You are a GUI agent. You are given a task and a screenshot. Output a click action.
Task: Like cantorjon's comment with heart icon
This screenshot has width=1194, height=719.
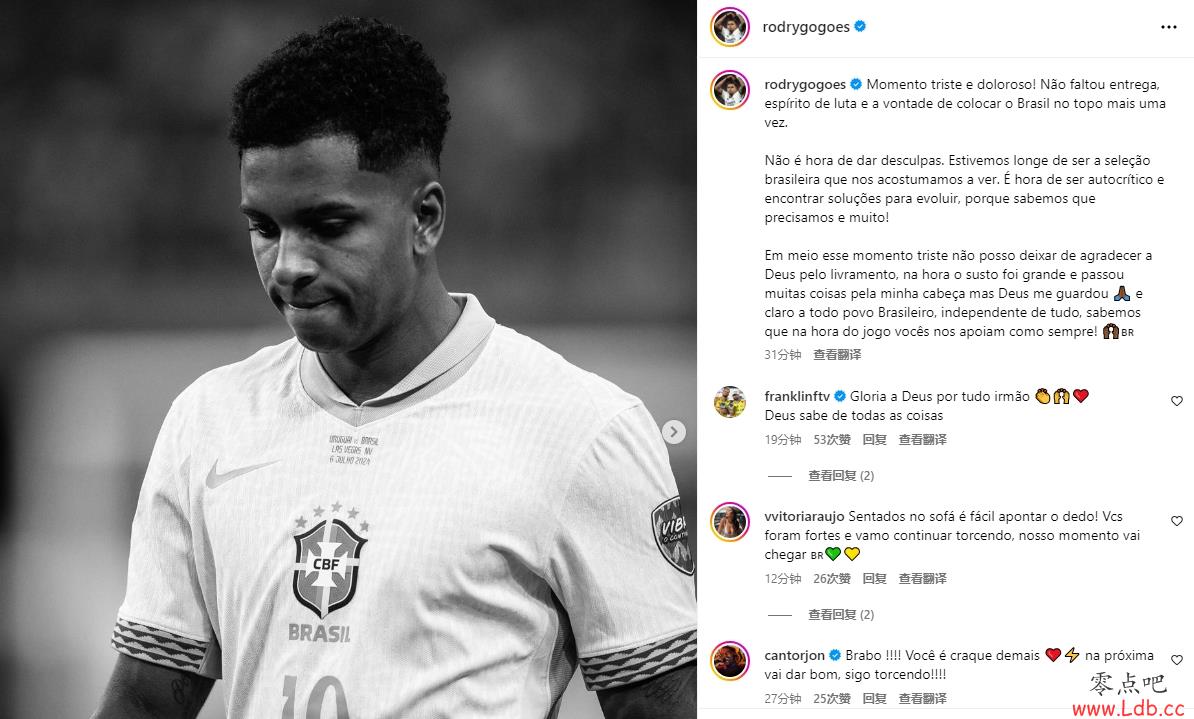click(x=1176, y=660)
